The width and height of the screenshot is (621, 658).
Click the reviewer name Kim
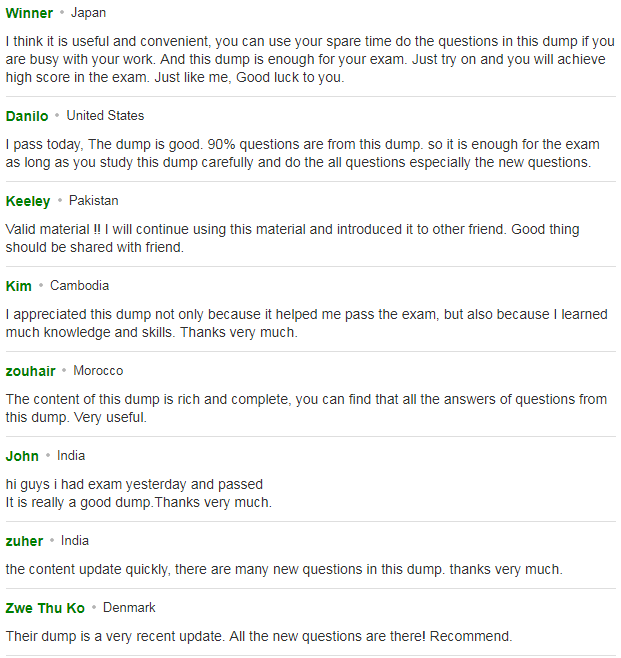point(18,286)
